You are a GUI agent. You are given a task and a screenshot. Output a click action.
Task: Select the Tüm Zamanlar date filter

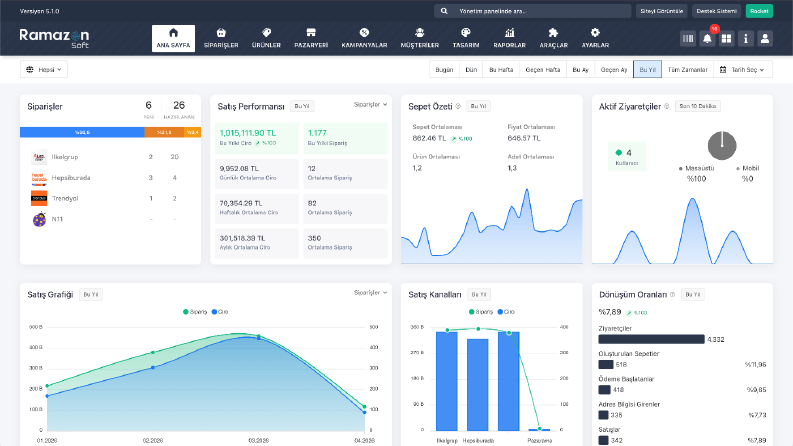coord(687,69)
